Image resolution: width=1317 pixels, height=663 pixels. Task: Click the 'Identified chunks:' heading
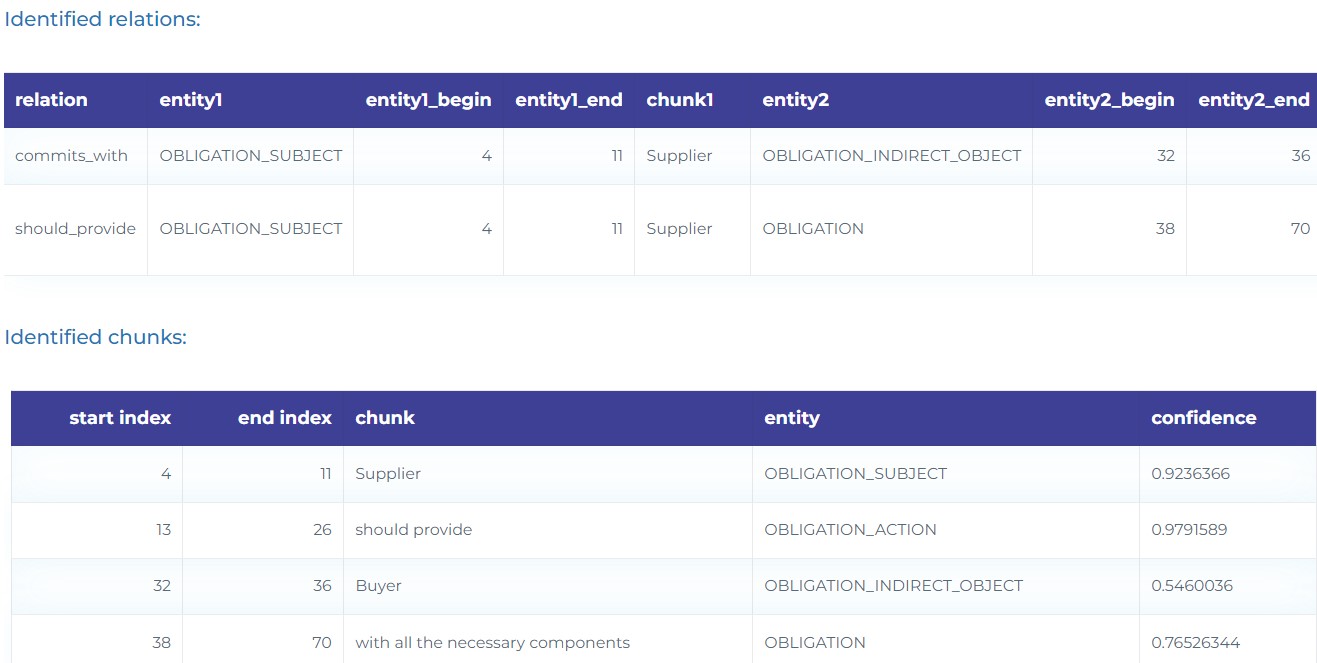coord(95,337)
